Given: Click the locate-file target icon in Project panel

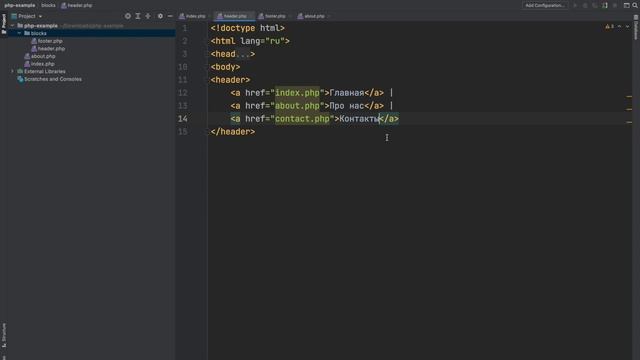Looking at the screenshot, I should pos(128,16).
